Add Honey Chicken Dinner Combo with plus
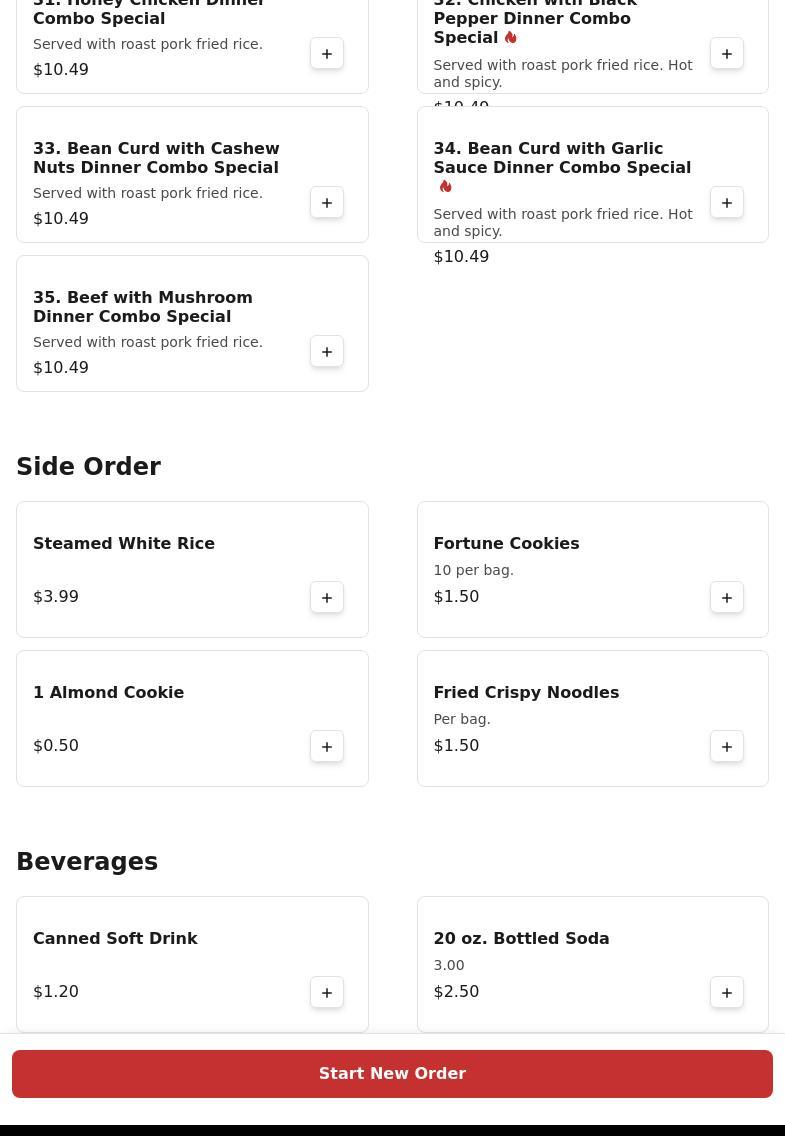Screen dimensions: 785x1136 point(327,54)
